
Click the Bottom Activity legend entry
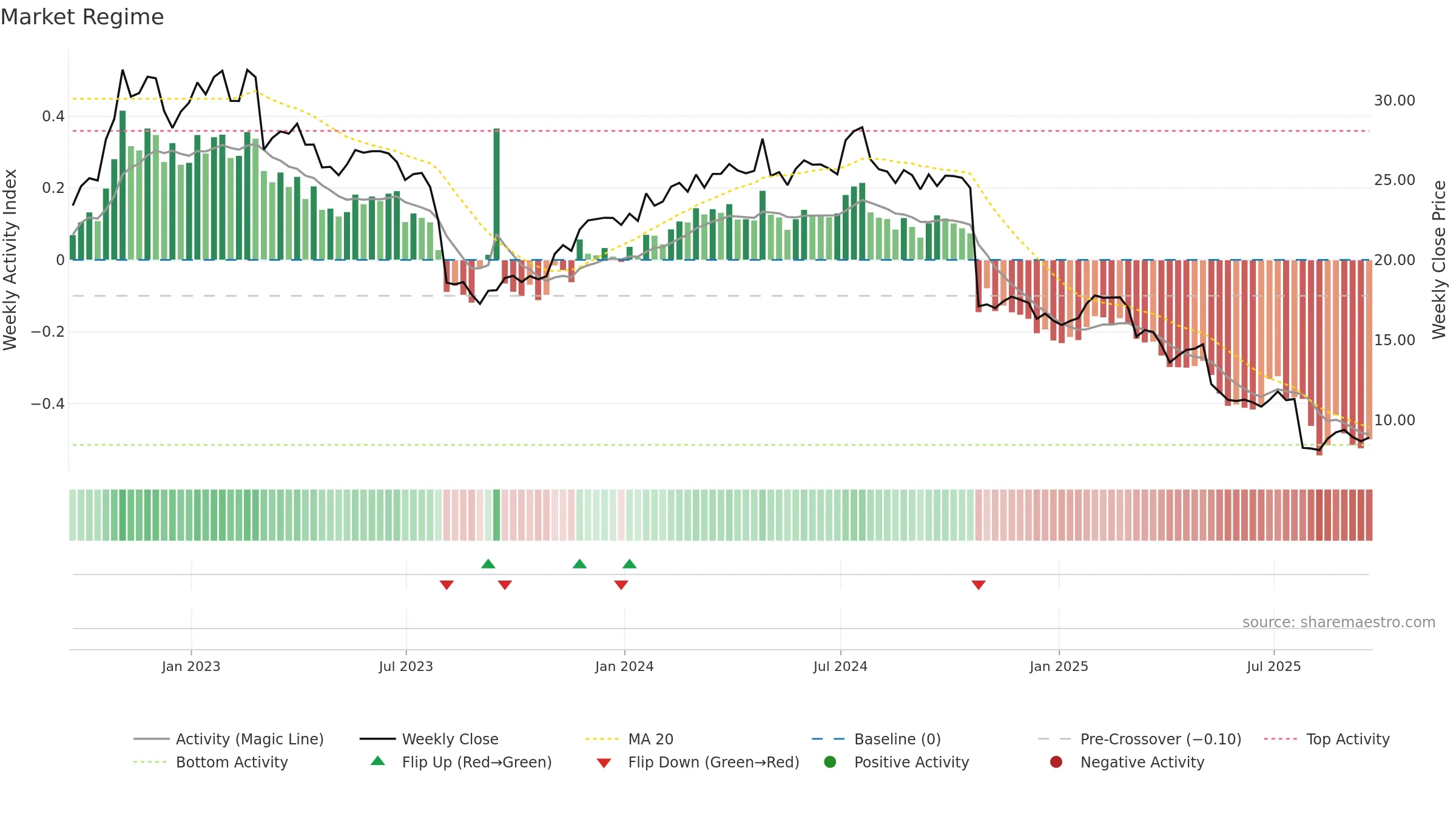pyautogui.click(x=211, y=762)
